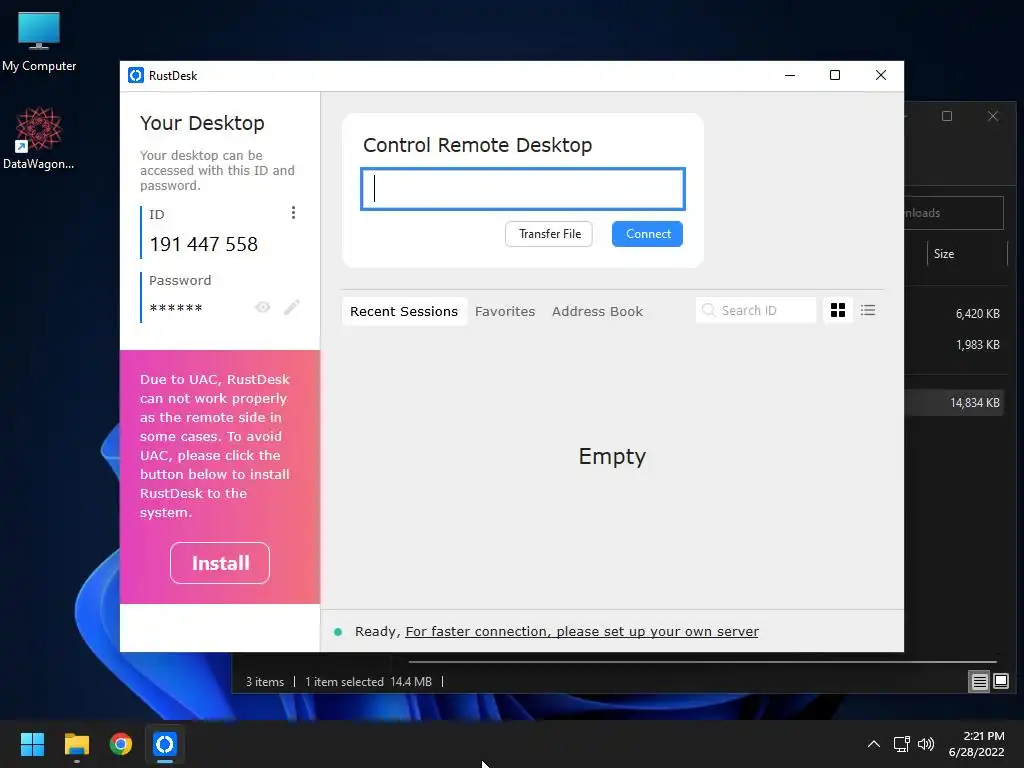Select the Recent Sessions tab

pyautogui.click(x=404, y=312)
